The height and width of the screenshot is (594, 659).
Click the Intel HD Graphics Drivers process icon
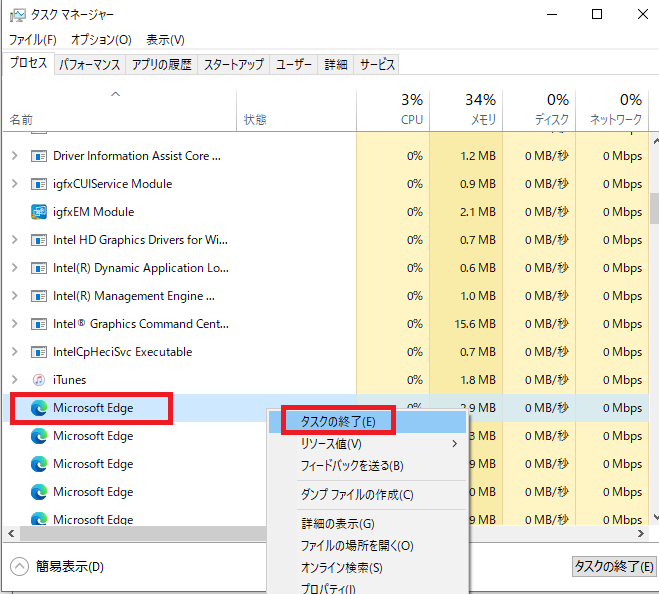coord(39,240)
